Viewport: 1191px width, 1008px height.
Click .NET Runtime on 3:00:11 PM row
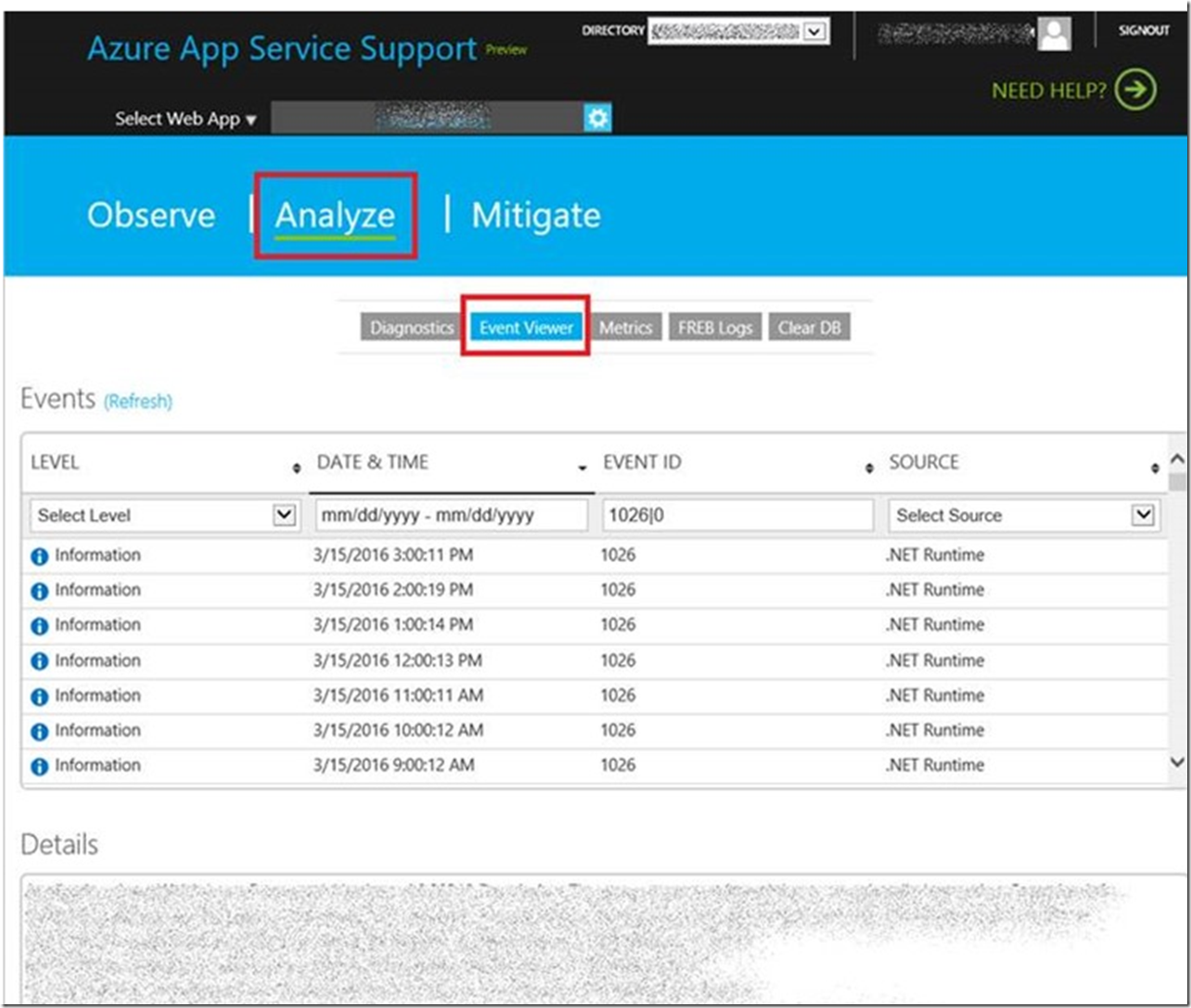tap(935, 555)
